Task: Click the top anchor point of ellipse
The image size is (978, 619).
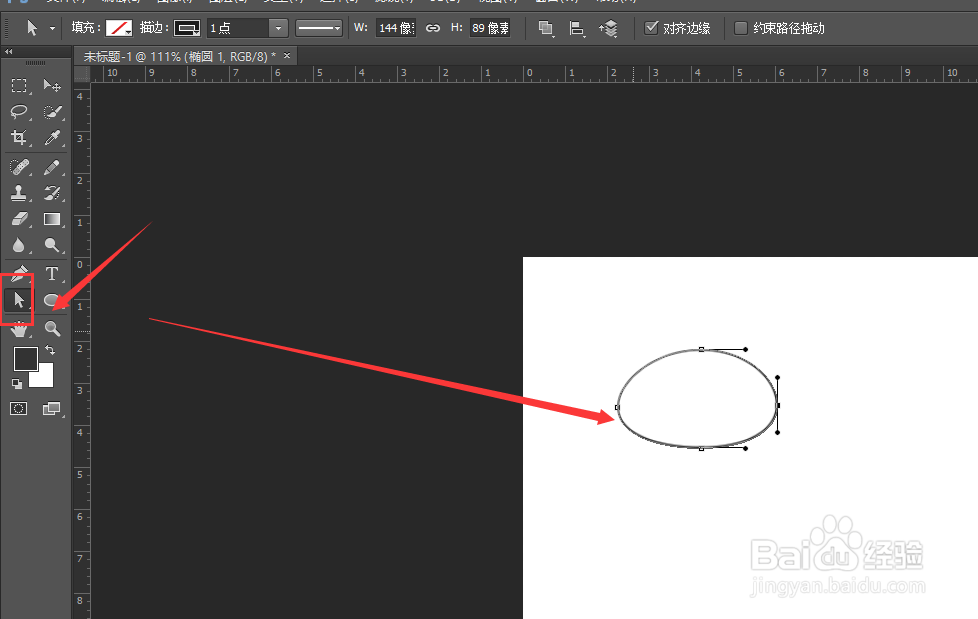Action: 702,349
